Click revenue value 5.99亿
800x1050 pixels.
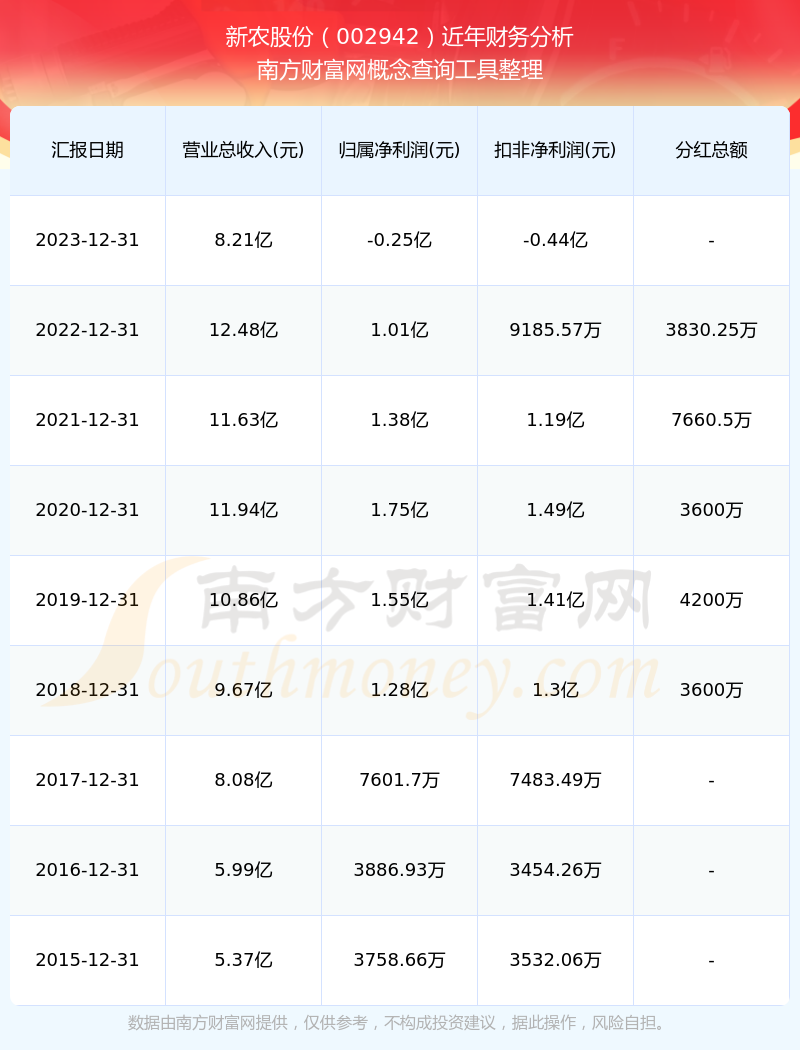tap(244, 870)
